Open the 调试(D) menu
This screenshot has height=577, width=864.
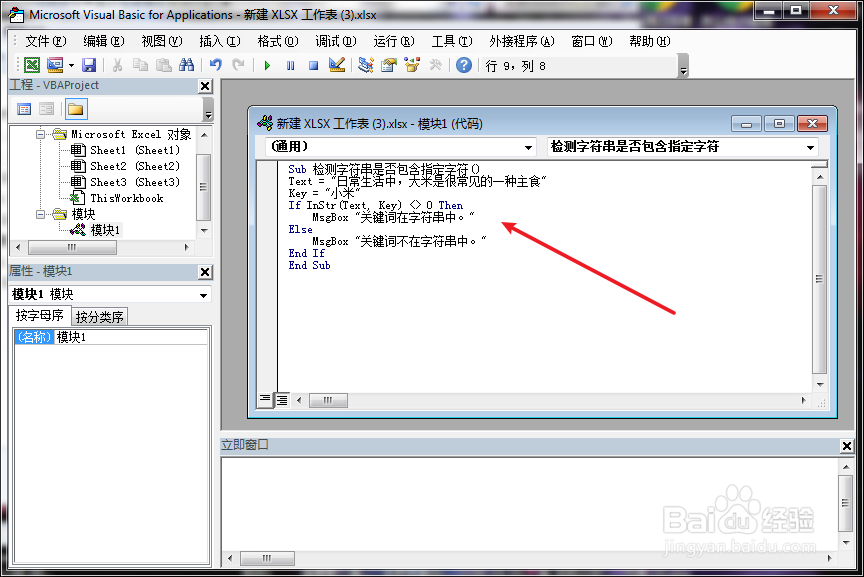[336, 41]
